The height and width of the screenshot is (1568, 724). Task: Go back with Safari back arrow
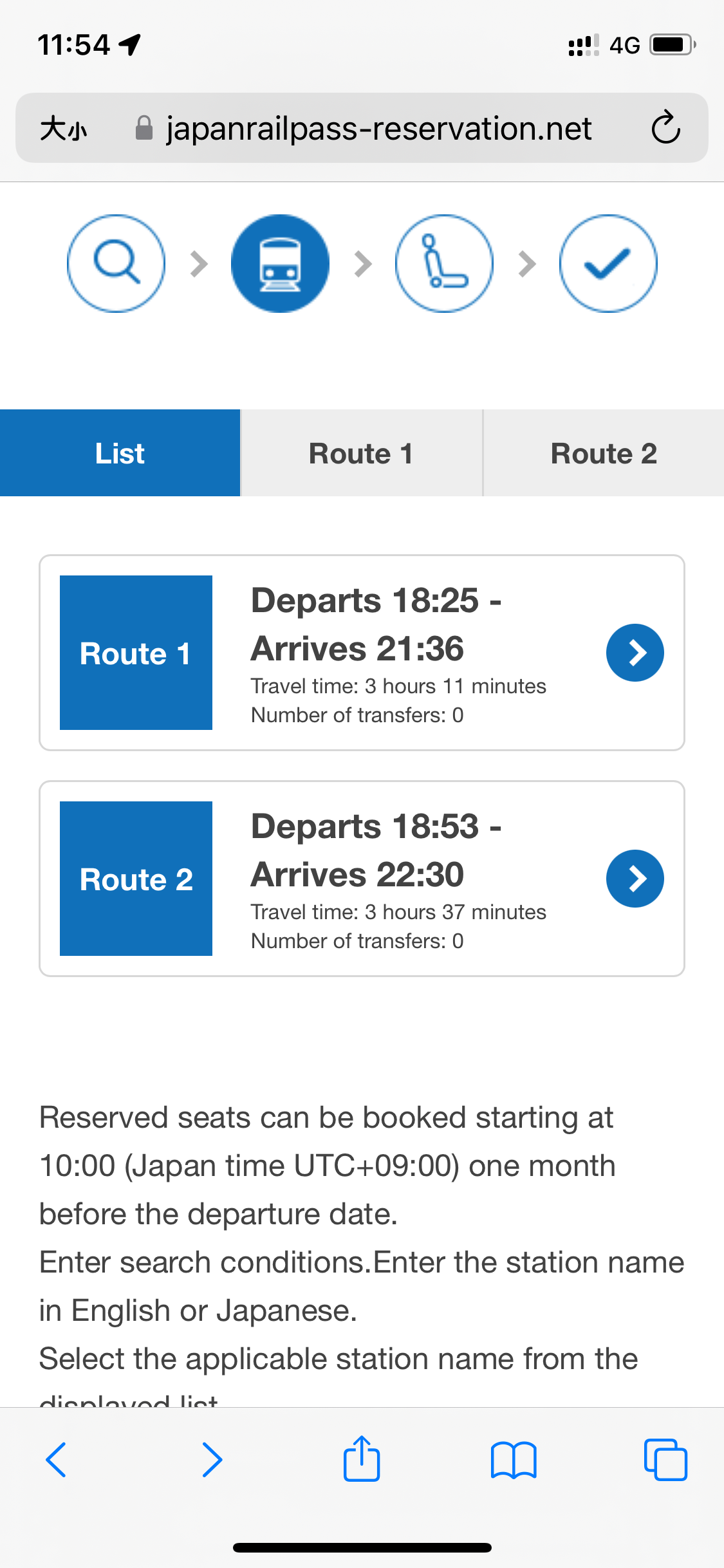[x=56, y=1460]
